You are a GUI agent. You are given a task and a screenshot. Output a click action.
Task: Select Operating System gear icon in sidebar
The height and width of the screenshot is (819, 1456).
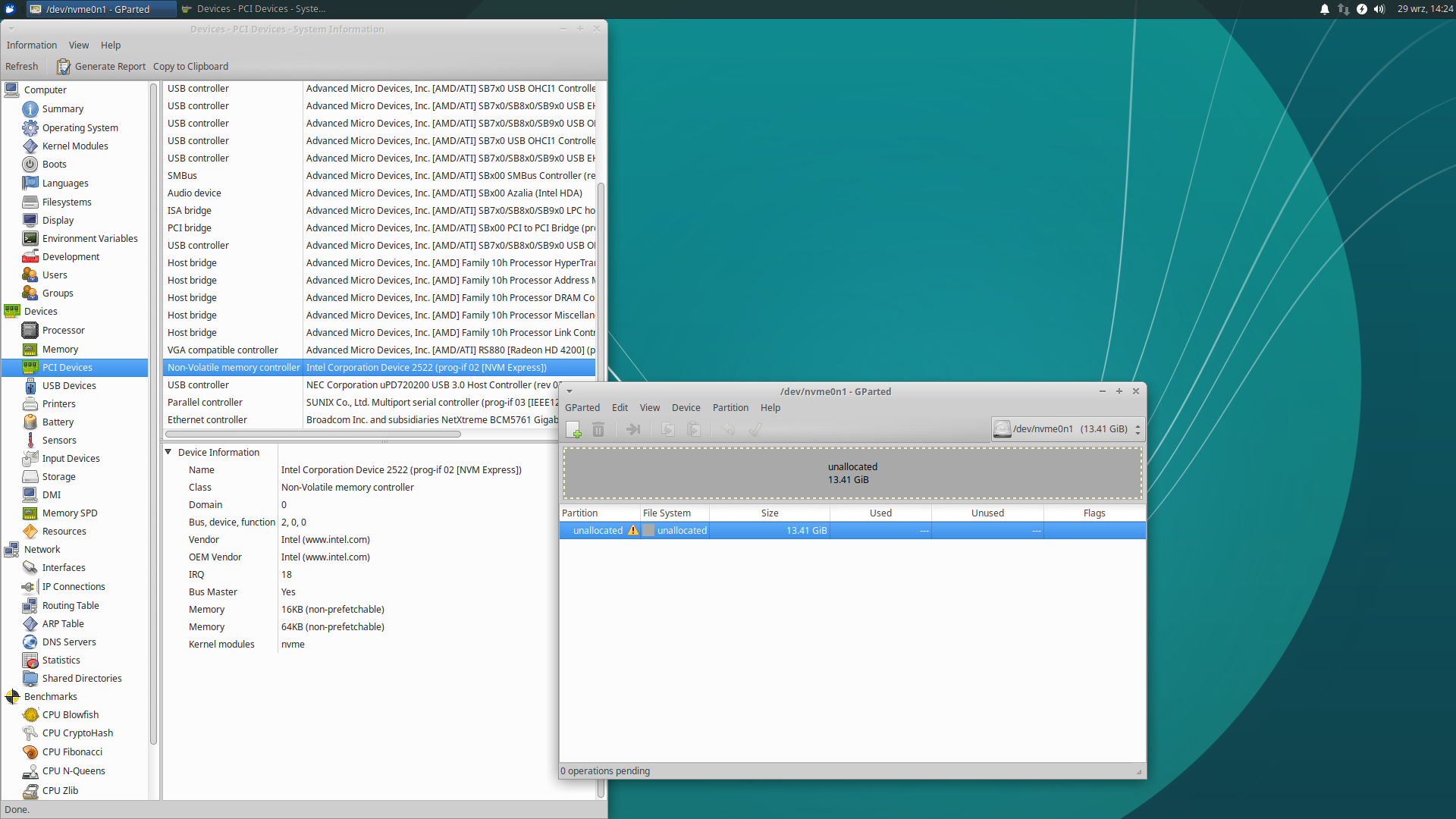click(x=30, y=127)
